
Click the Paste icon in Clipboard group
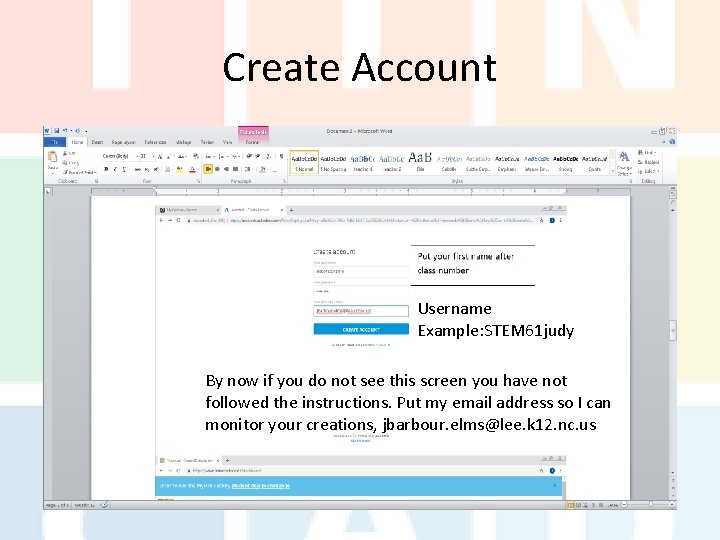tap(52, 159)
